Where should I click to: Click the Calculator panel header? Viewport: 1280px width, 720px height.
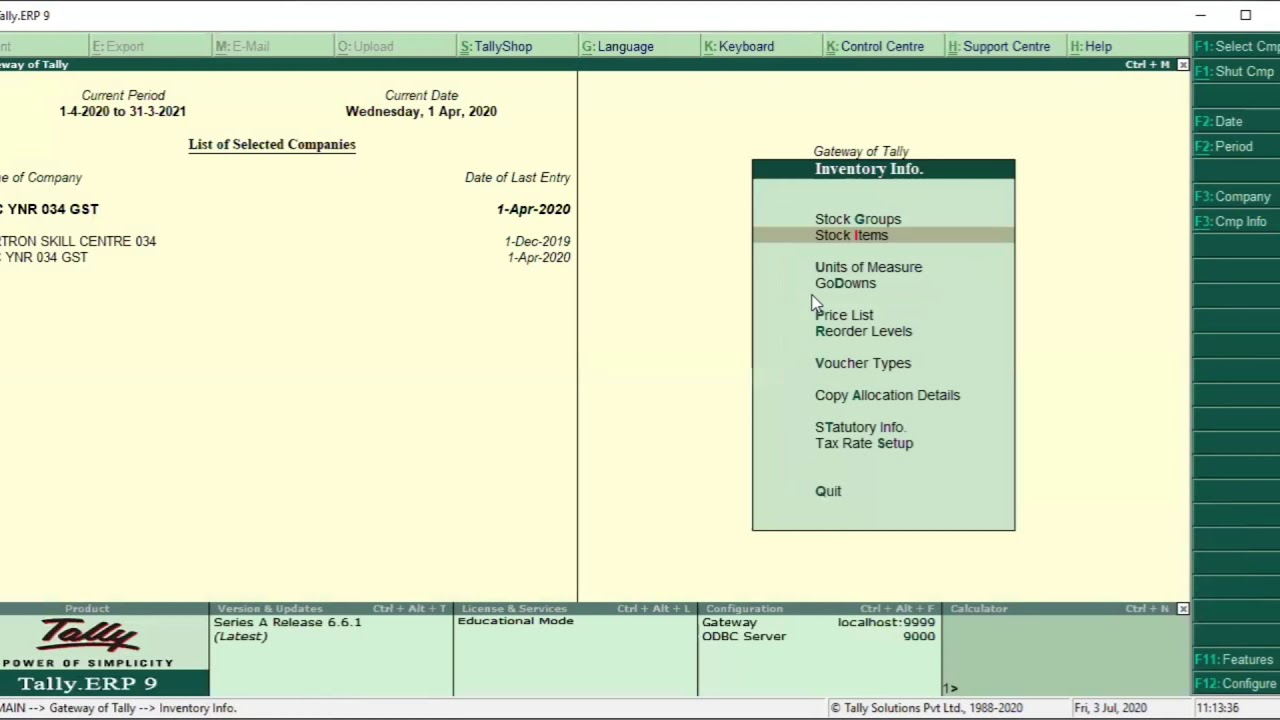click(1065, 609)
